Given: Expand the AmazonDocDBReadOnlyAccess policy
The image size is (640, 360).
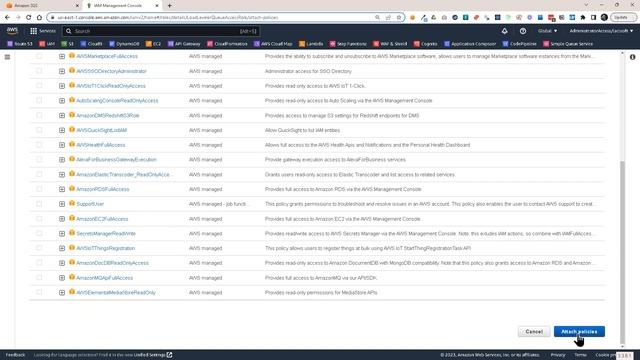Looking at the screenshot, I should 62,263.
